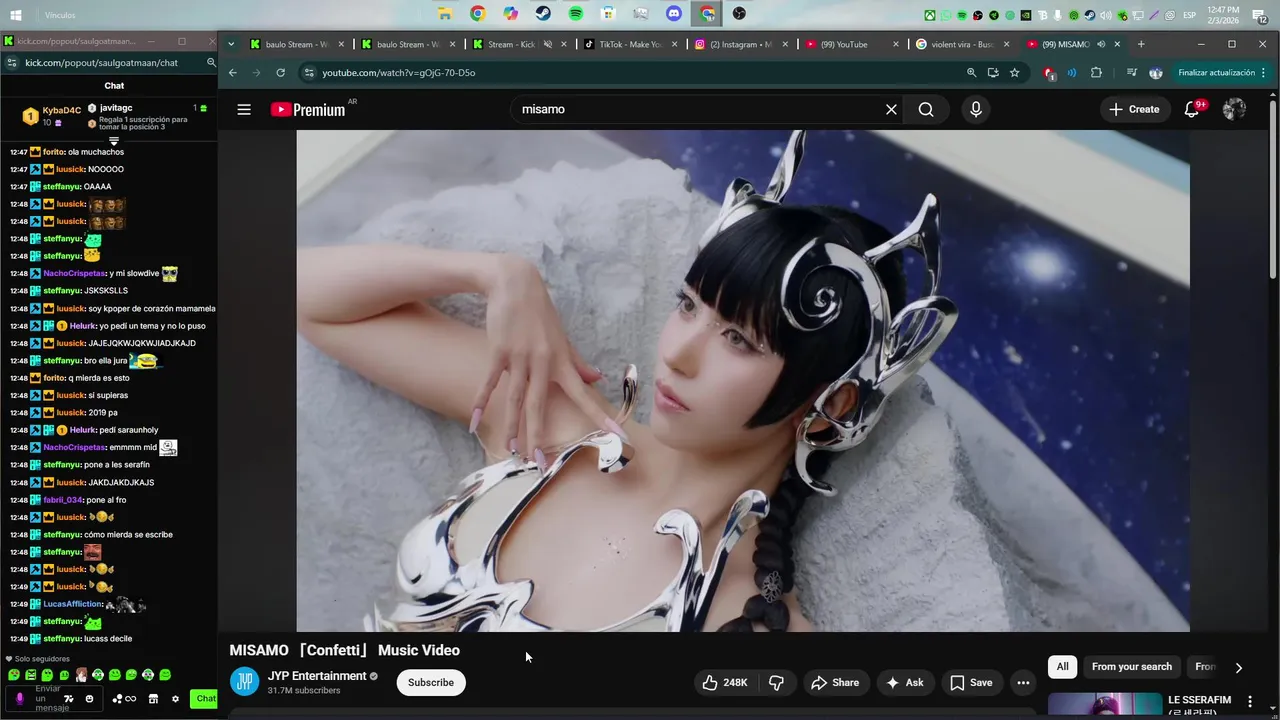
Task: Go back in browser history
Action: pyautogui.click(x=232, y=73)
